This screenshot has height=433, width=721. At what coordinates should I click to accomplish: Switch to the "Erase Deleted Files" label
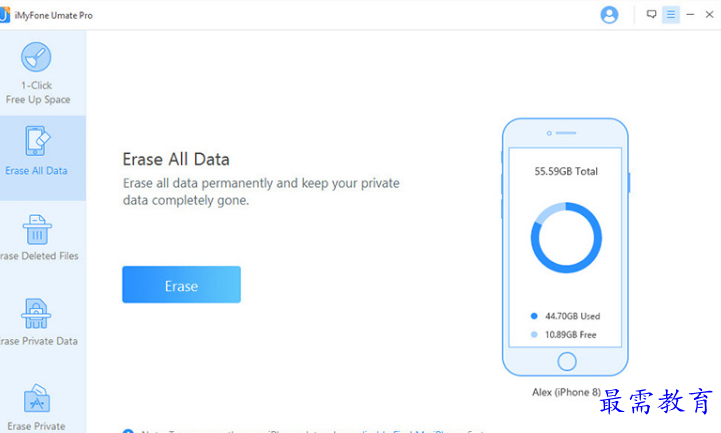pos(39,256)
